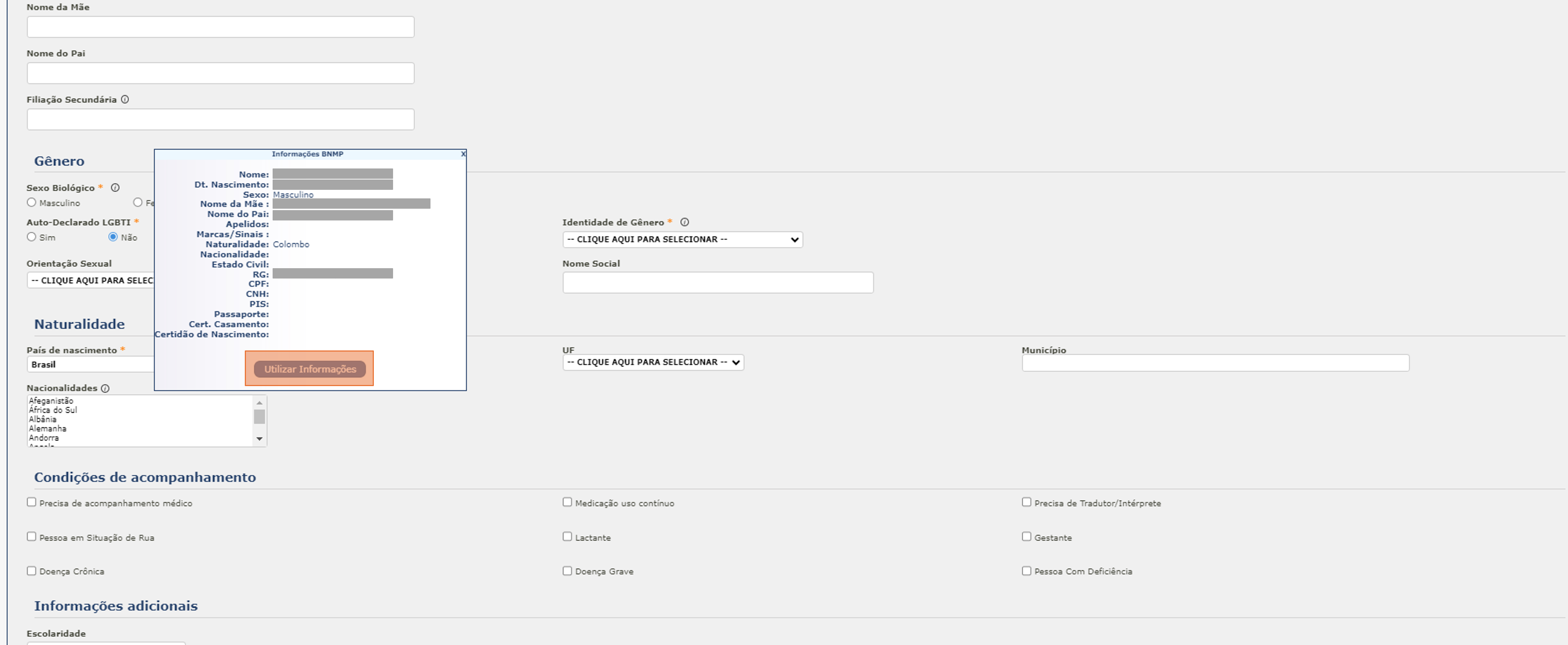1568x645 pixels.
Task: Click Nacionalidades info icon
Action: coord(105,388)
